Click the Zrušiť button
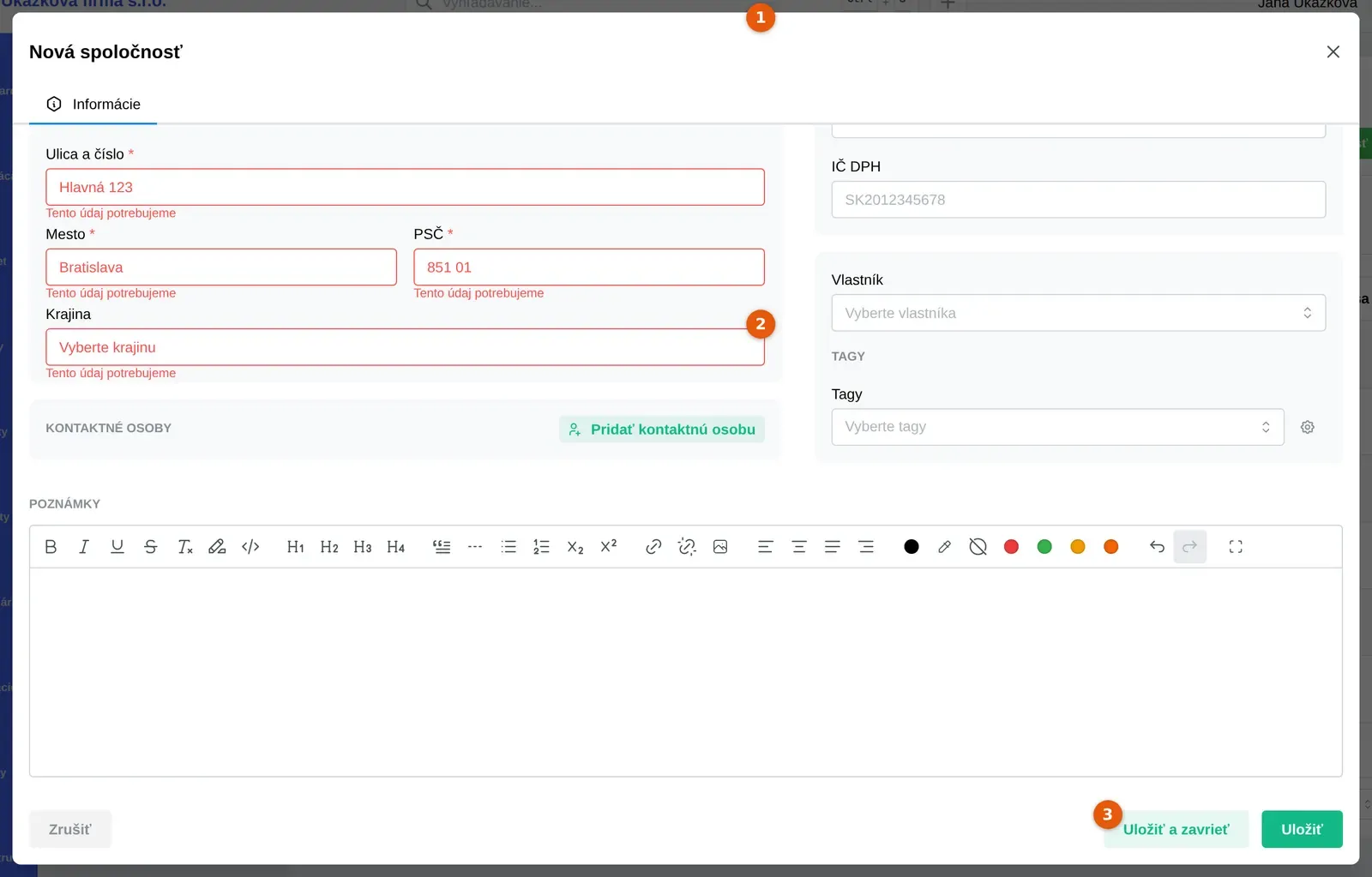This screenshot has width=1372, height=877. (x=70, y=830)
